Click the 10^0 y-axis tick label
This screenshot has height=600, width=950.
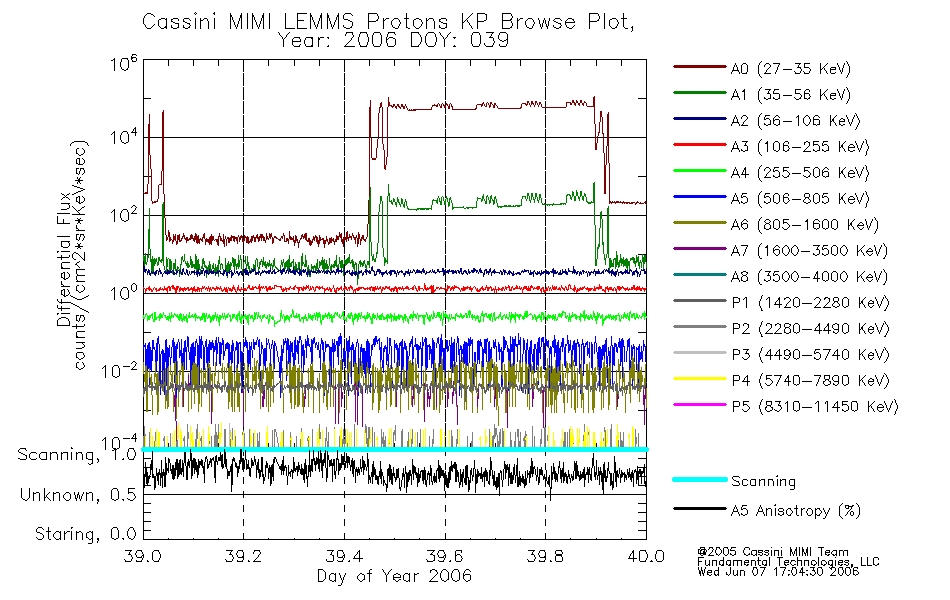[x=124, y=292]
